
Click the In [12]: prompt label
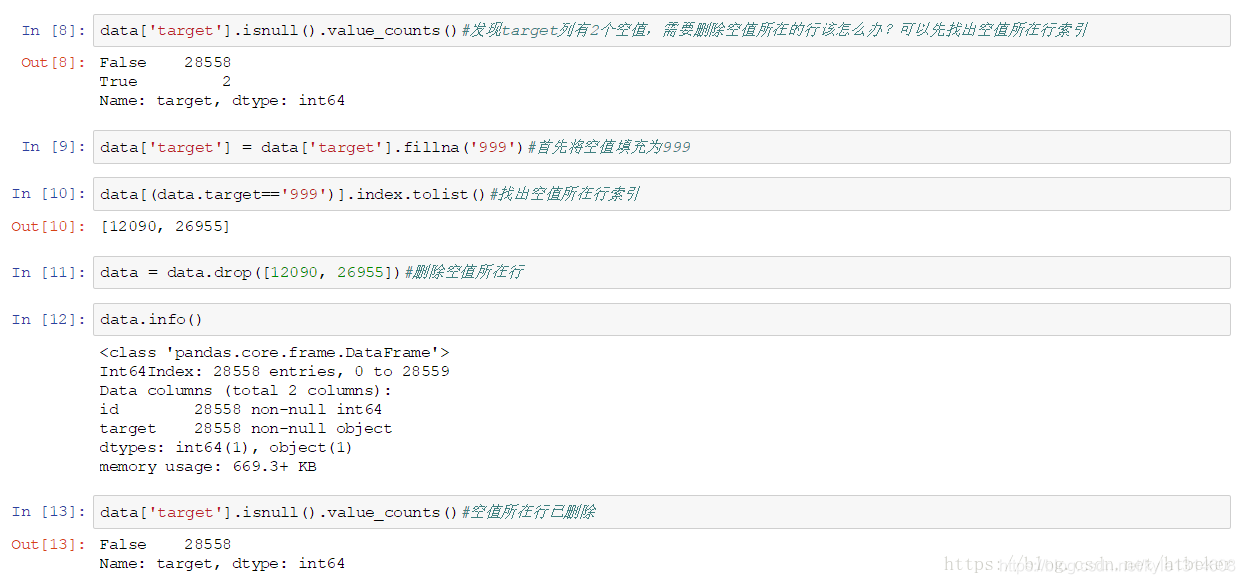click(x=49, y=319)
